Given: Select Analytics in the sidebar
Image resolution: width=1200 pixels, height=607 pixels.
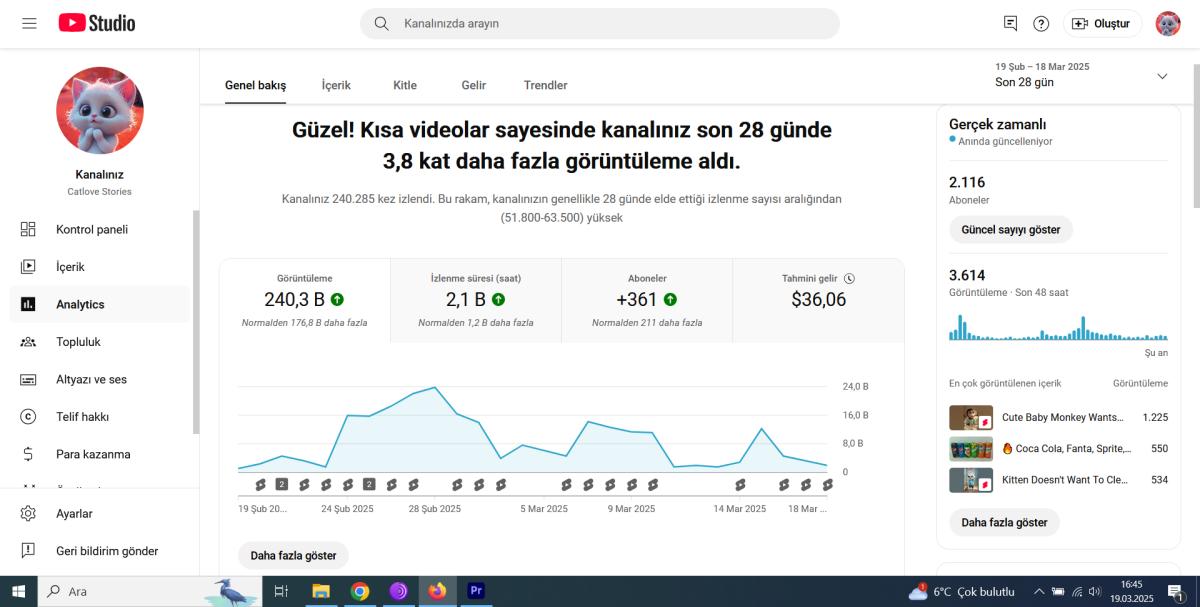Looking at the screenshot, I should pyautogui.click(x=99, y=304).
